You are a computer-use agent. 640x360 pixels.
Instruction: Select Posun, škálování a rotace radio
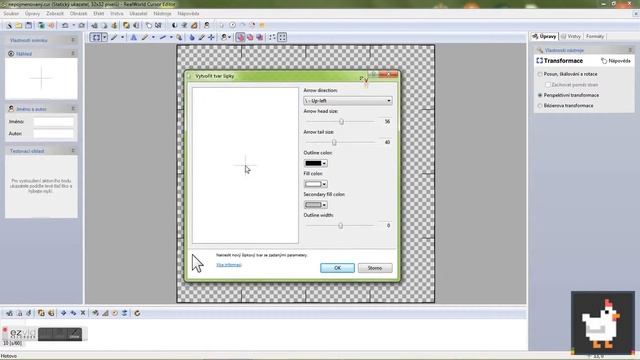(x=540, y=74)
